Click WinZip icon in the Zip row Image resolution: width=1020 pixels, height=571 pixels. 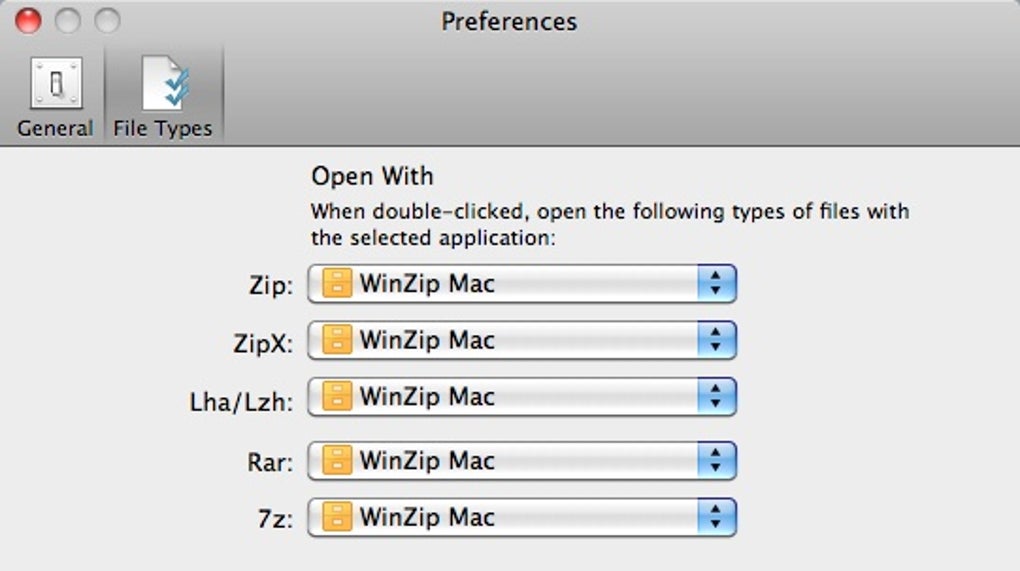pos(337,284)
